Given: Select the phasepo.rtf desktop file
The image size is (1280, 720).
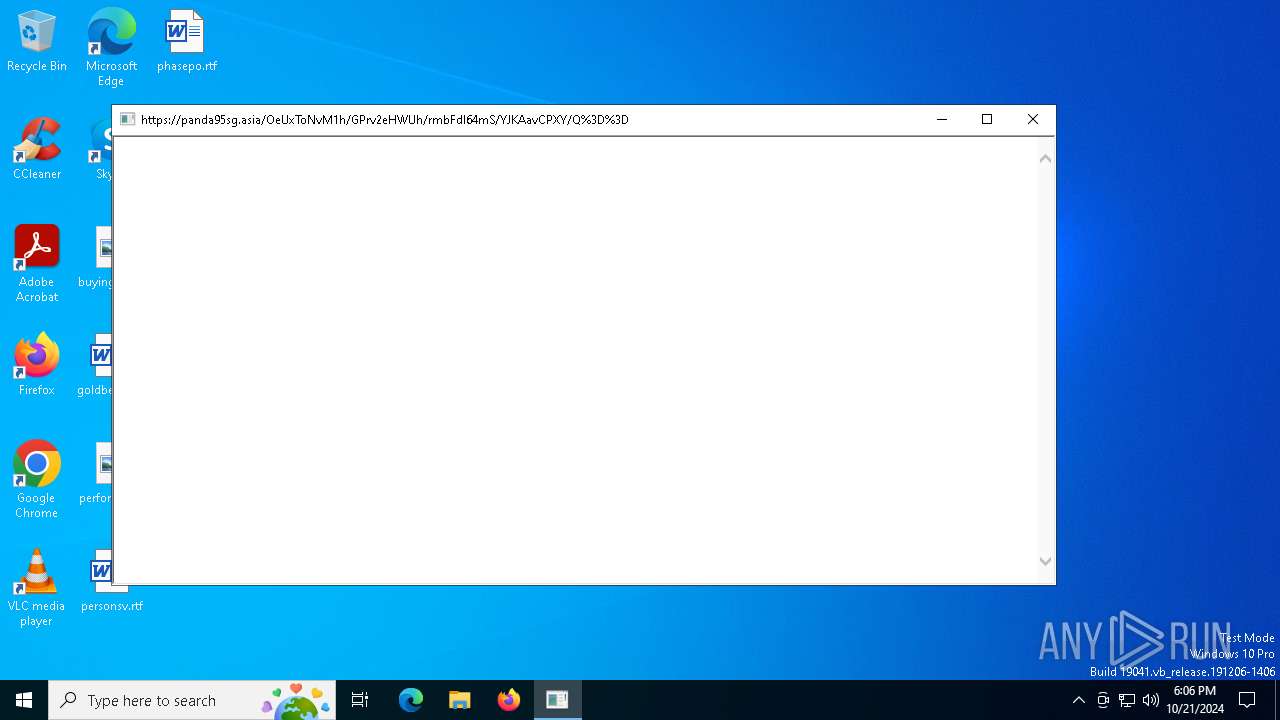Looking at the screenshot, I should [x=186, y=42].
